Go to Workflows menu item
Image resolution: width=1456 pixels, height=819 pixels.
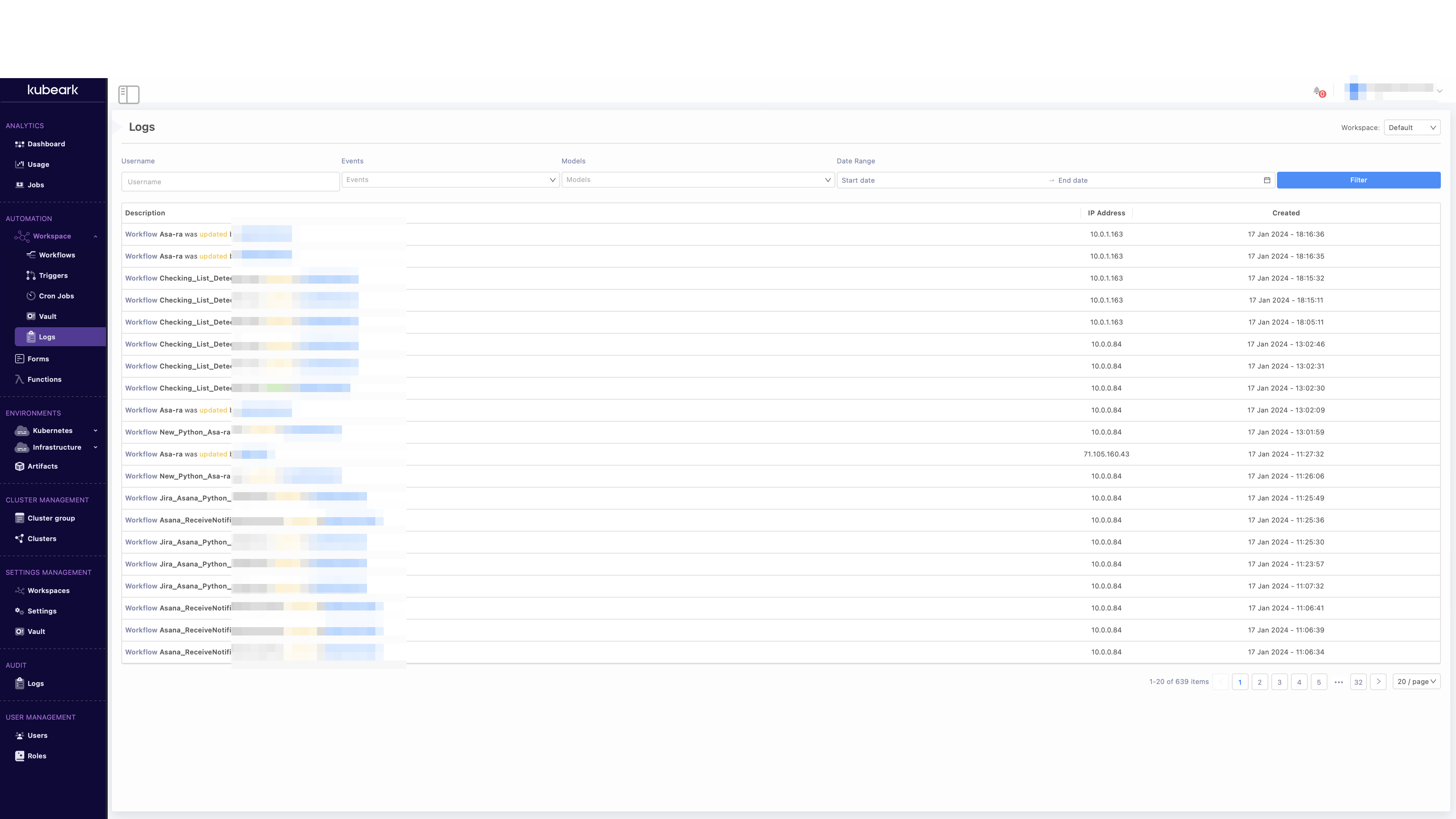(x=56, y=255)
